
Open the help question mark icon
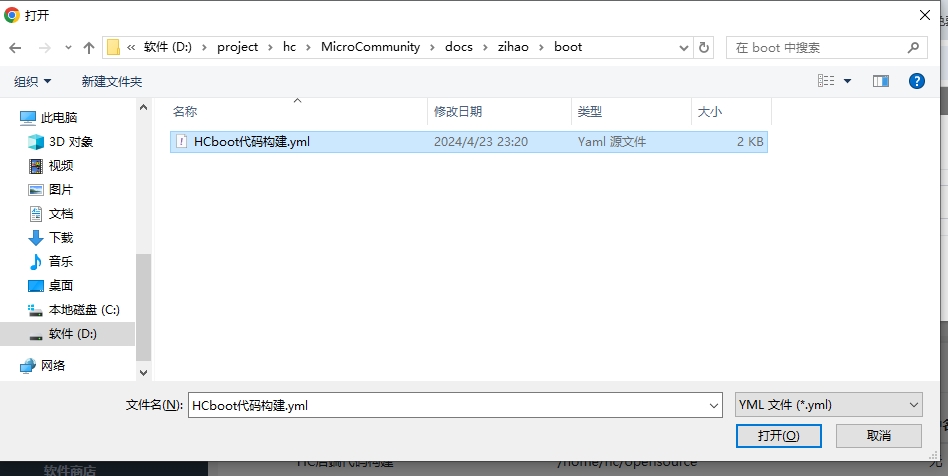(915, 81)
